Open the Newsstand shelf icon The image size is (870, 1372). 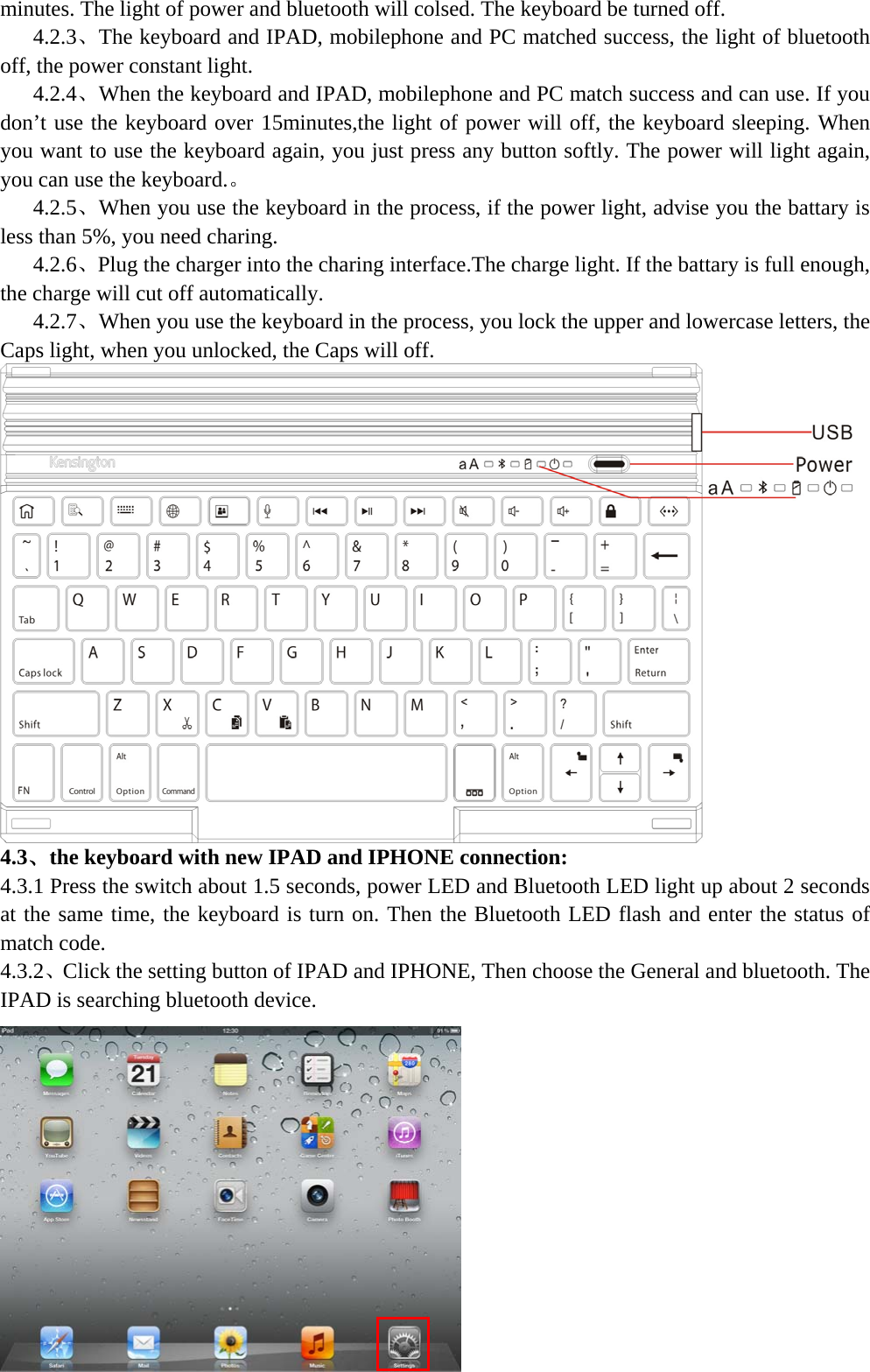[144, 1196]
